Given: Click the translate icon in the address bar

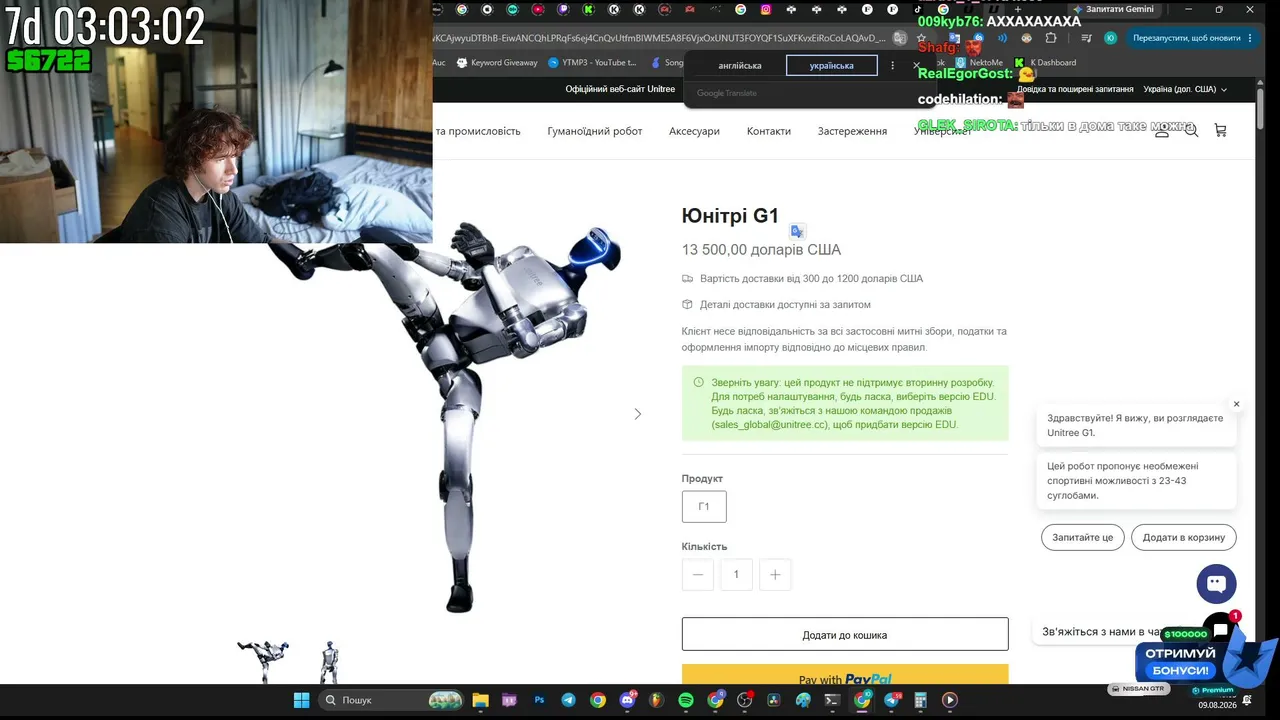Looking at the screenshot, I should coord(900,38).
